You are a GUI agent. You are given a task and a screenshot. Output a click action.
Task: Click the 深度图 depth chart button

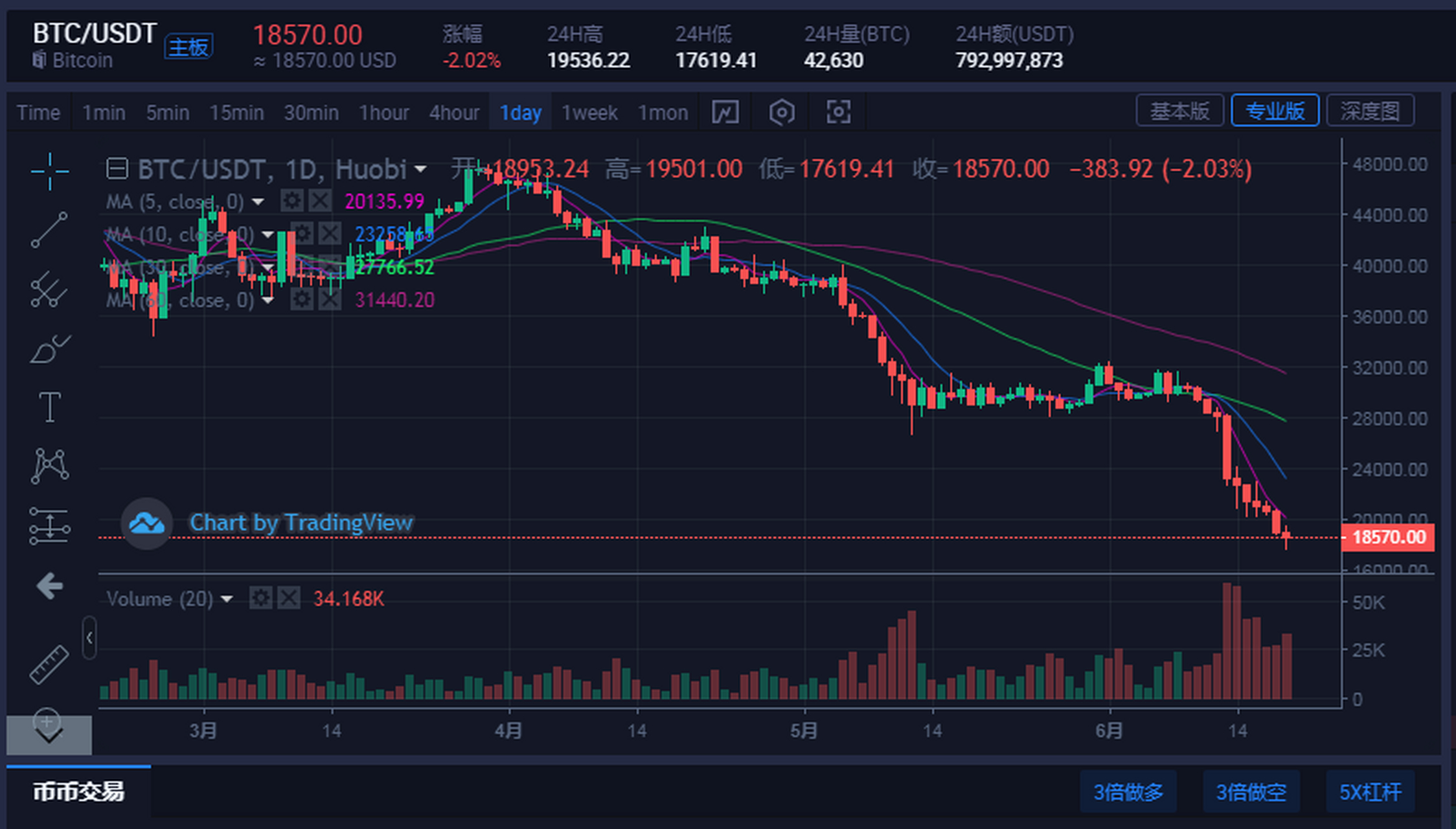[1370, 111]
